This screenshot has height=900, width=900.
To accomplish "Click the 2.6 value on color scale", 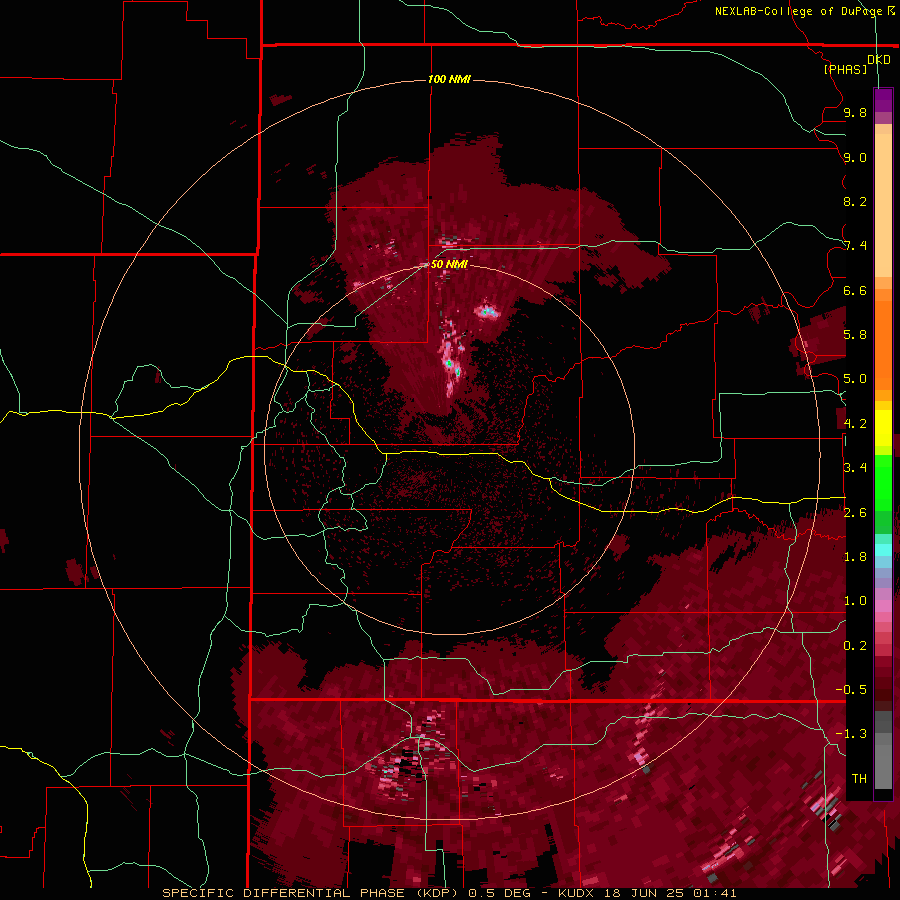I will (855, 513).
